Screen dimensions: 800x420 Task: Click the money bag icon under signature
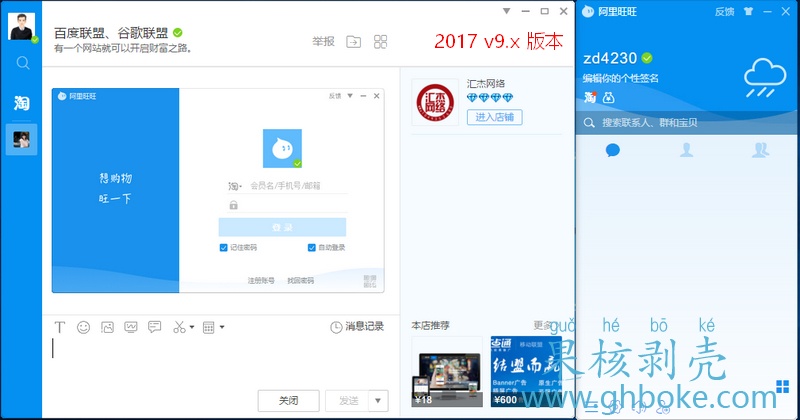point(608,97)
